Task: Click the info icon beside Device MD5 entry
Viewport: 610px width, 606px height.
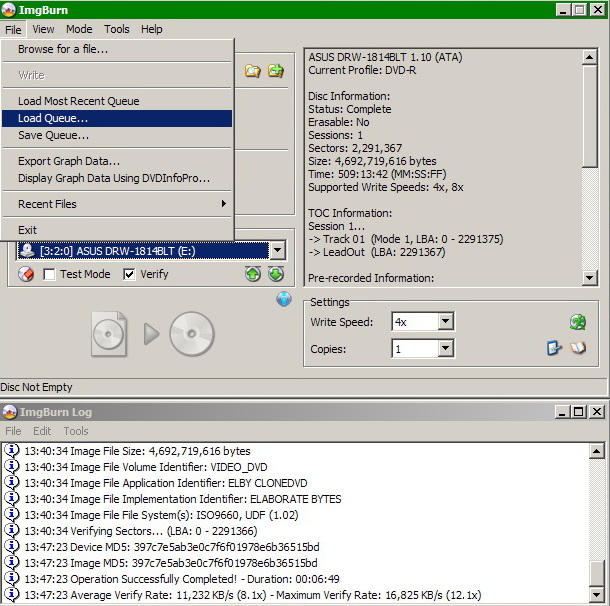Action: pos(12,546)
